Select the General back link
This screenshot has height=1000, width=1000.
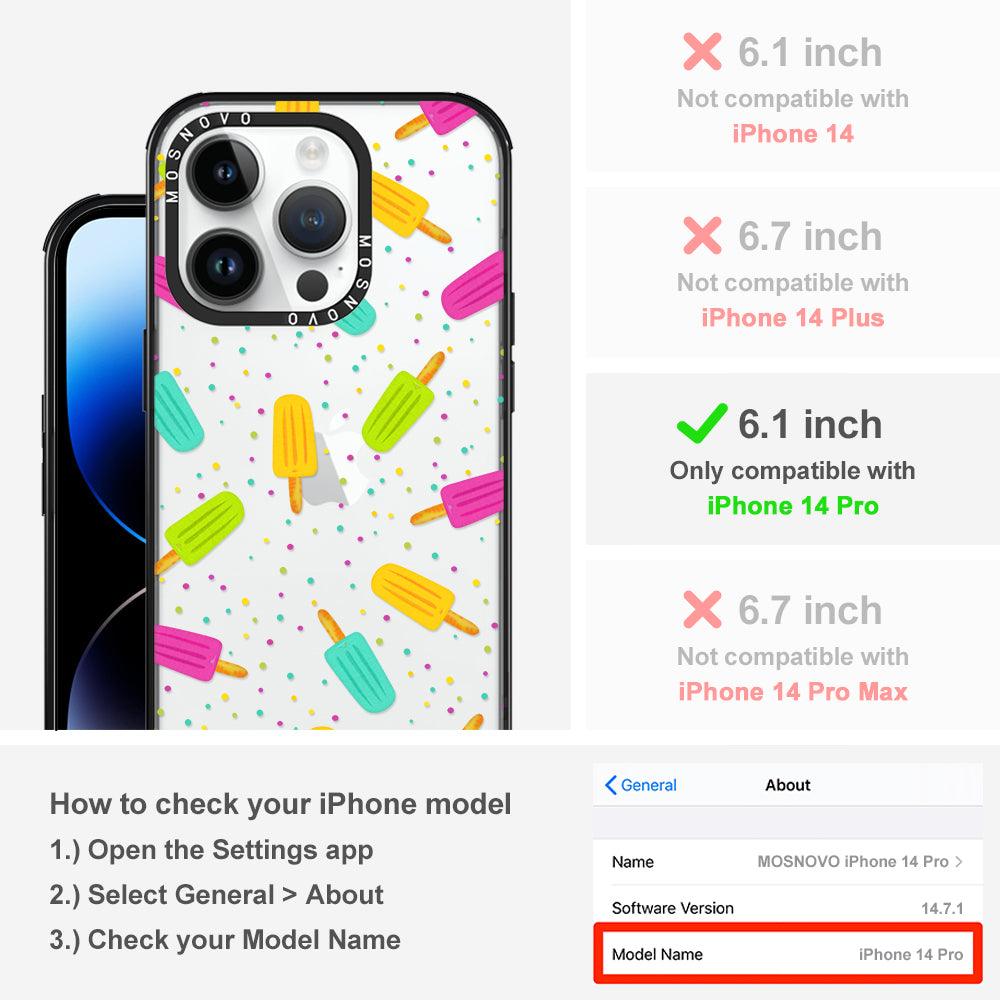pyautogui.click(x=641, y=785)
